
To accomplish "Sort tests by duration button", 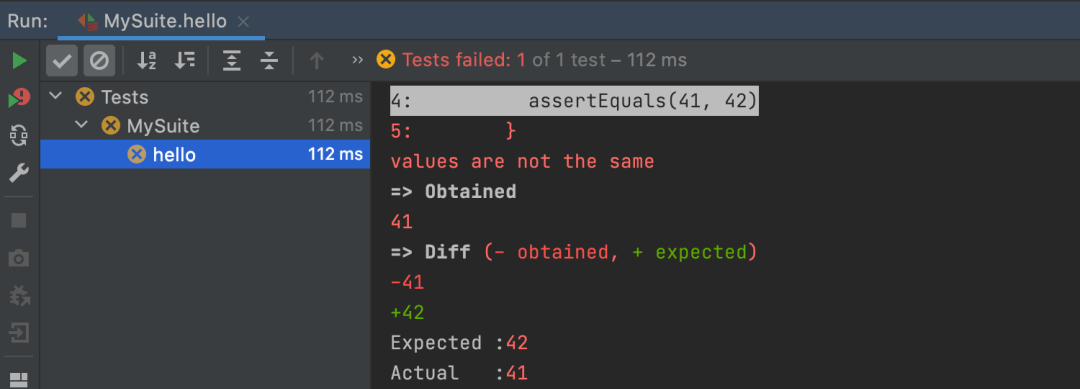I will pyautogui.click(x=184, y=61).
